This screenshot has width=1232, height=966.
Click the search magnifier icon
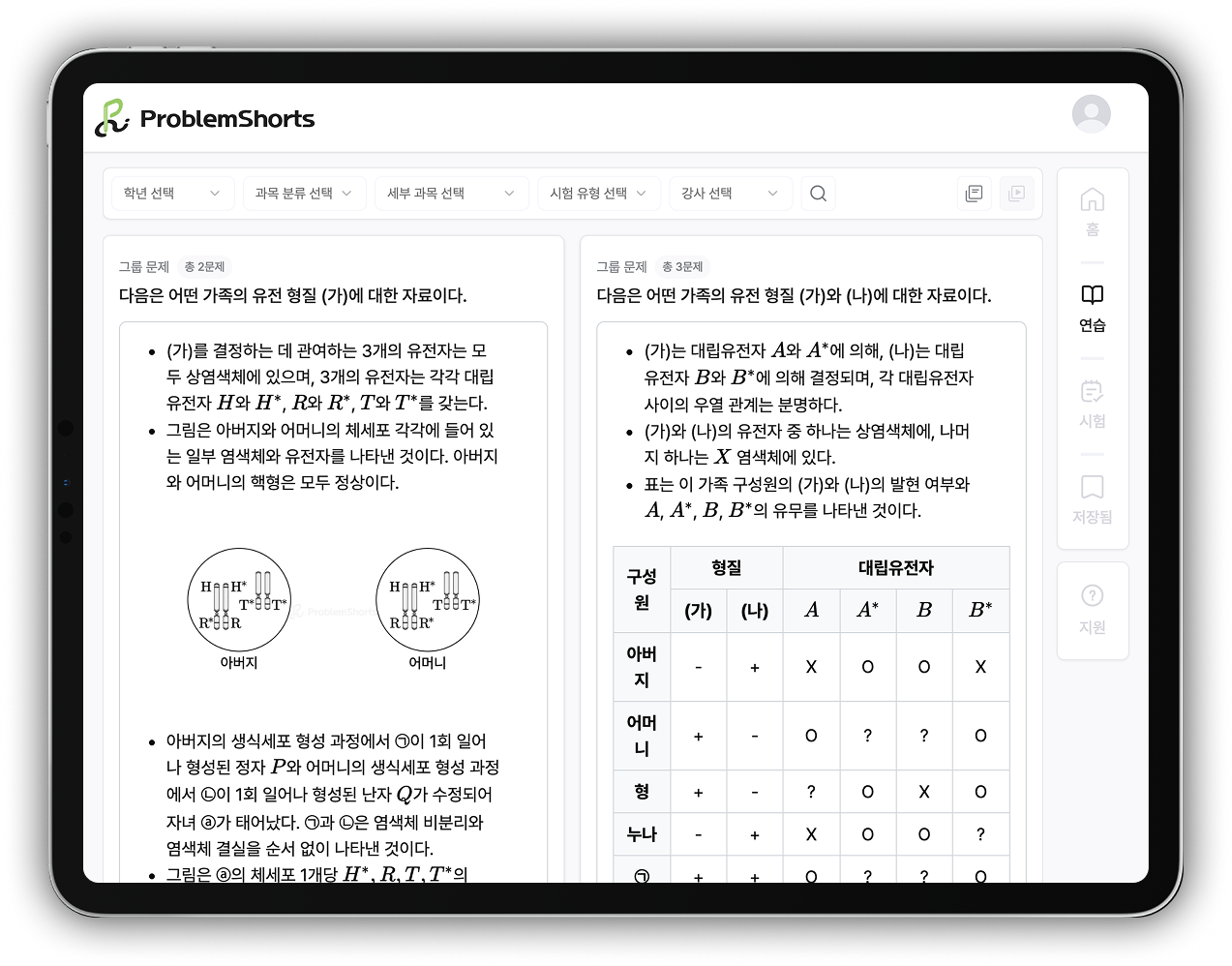[x=818, y=194]
